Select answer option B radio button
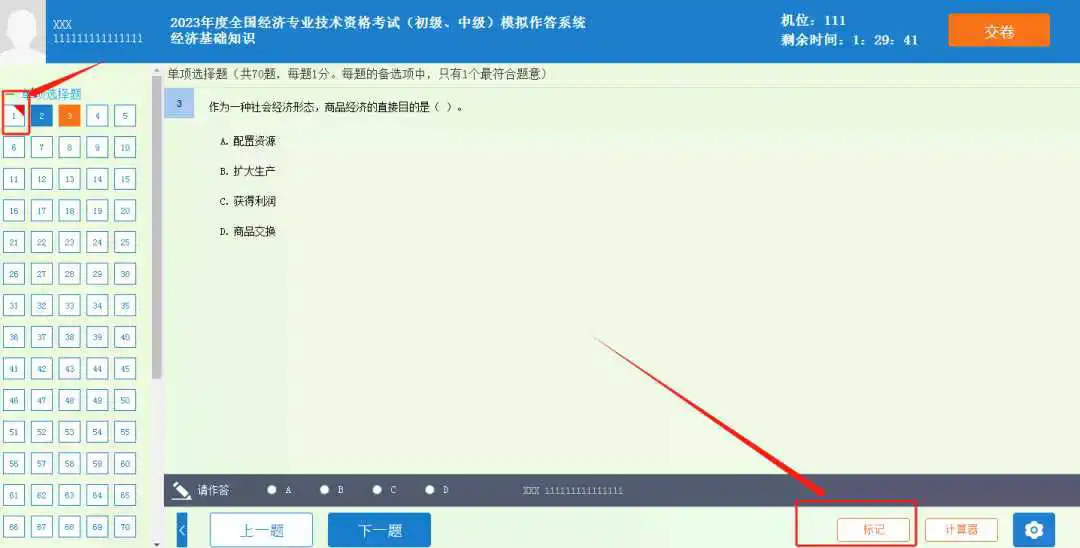Screen dimensions: 1080x548 324,490
